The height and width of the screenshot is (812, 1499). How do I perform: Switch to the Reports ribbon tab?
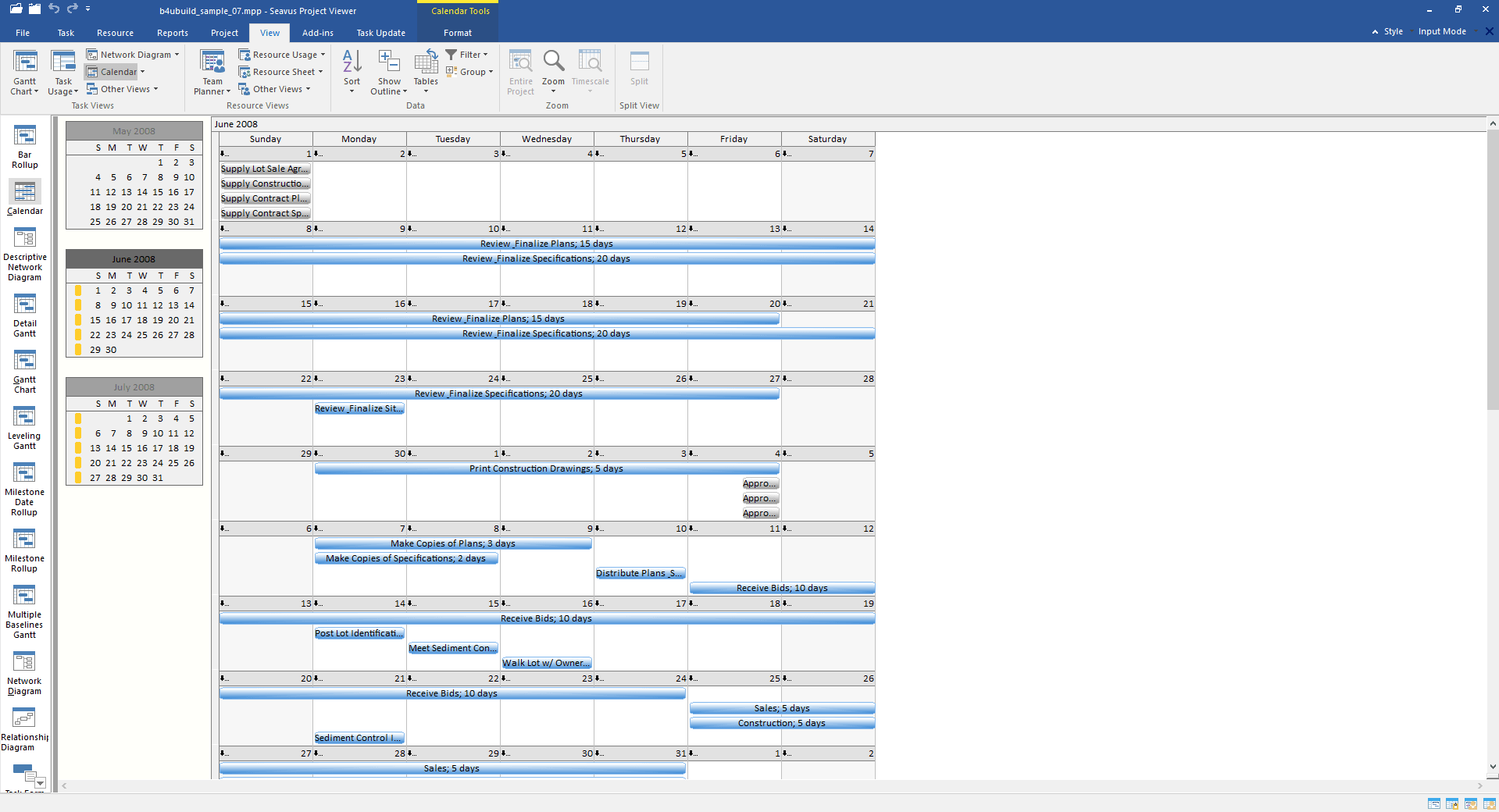pos(172,33)
